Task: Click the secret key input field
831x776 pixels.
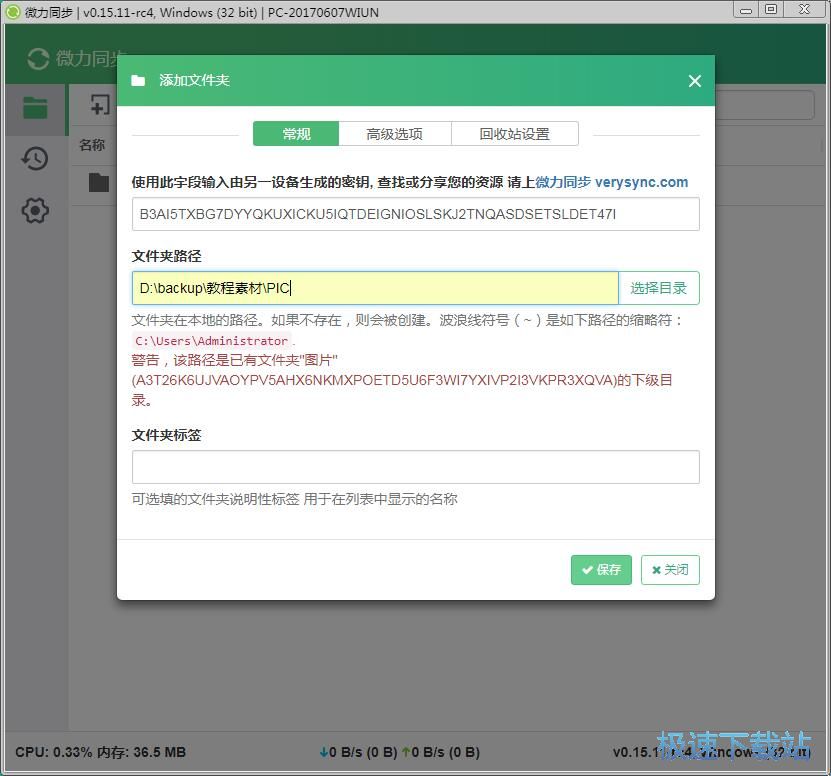Action: [x=416, y=214]
